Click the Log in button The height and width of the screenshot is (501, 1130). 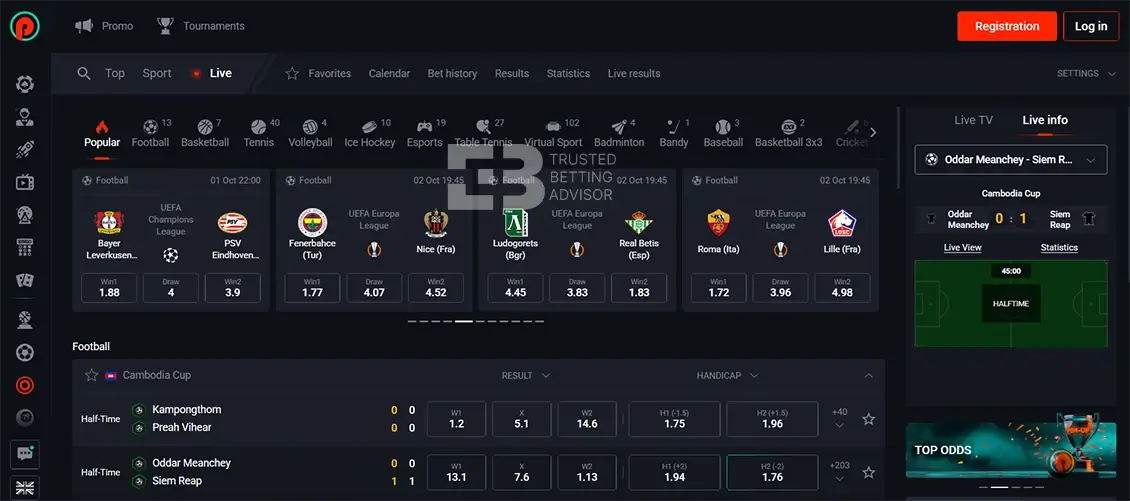tap(1091, 26)
